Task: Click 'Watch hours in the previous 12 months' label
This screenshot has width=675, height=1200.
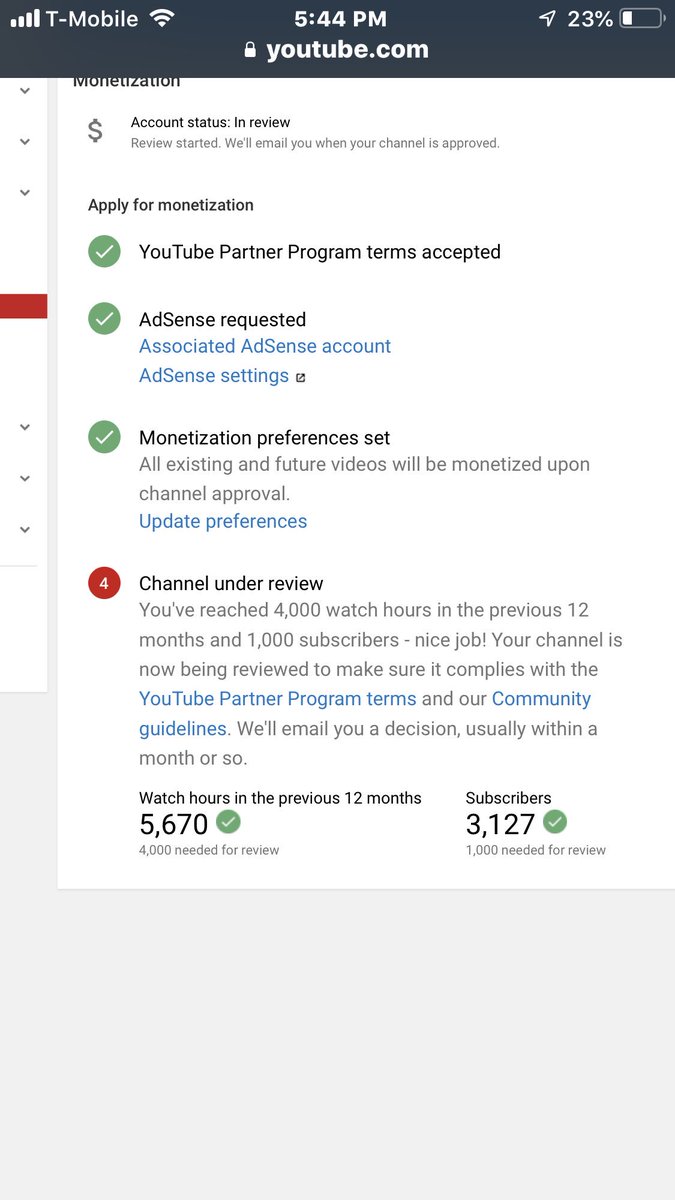Action: [280, 798]
